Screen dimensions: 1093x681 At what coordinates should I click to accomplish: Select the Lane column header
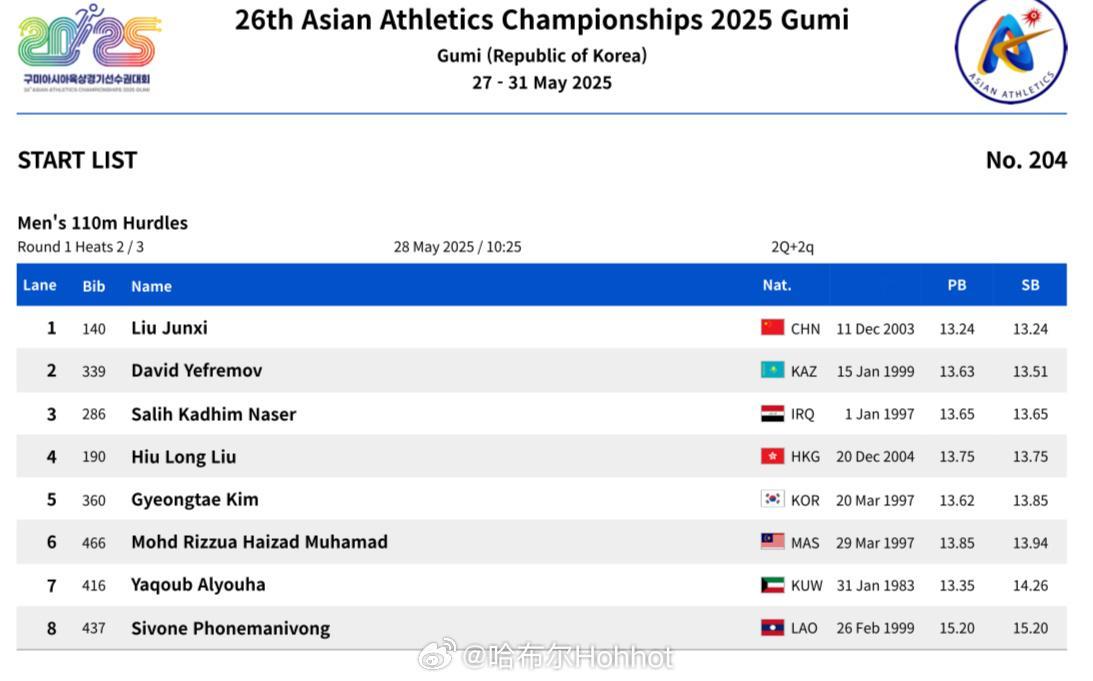[x=40, y=285]
